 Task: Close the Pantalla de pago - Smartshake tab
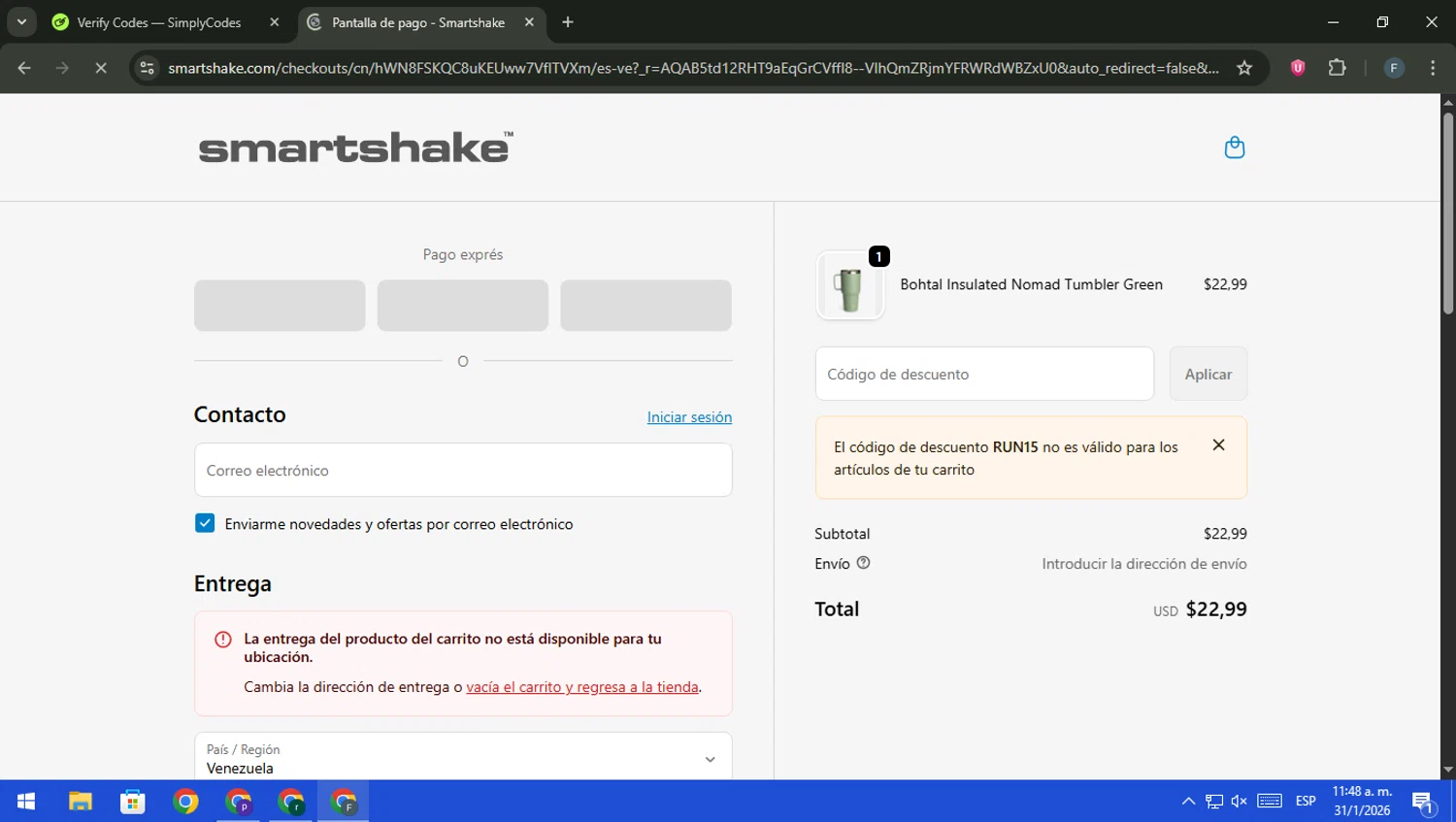coord(529,22)
